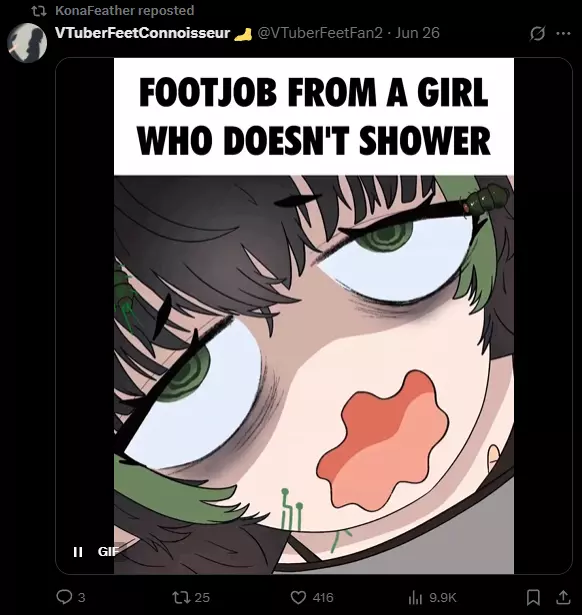Click the 25 reposts count

(202, 597)
